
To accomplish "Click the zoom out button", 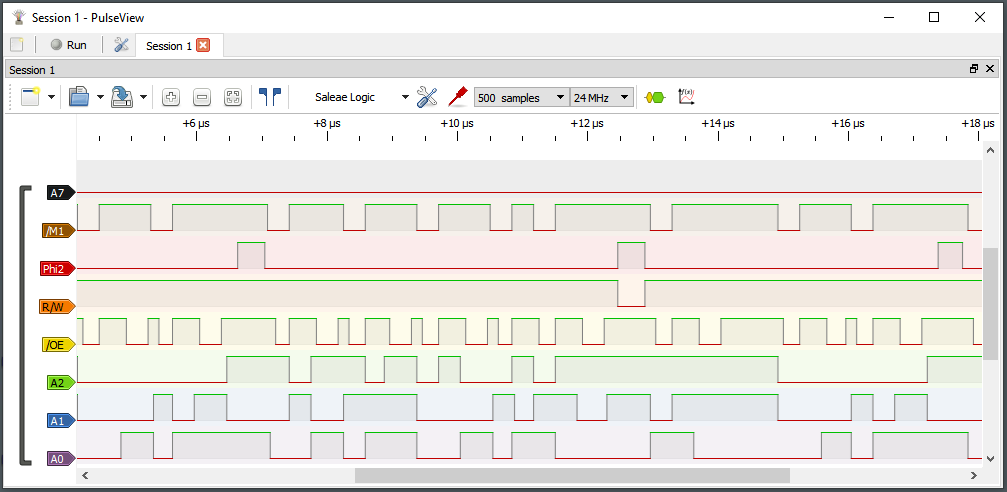I will tap(202, 97).
